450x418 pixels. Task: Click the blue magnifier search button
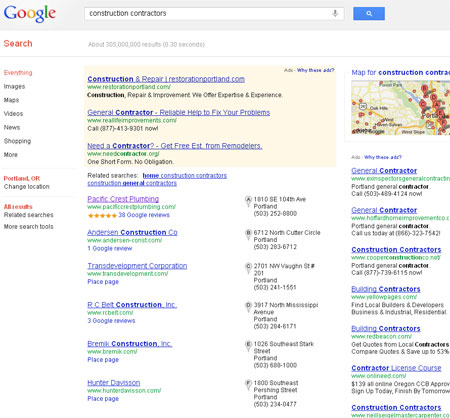(369, 14)
